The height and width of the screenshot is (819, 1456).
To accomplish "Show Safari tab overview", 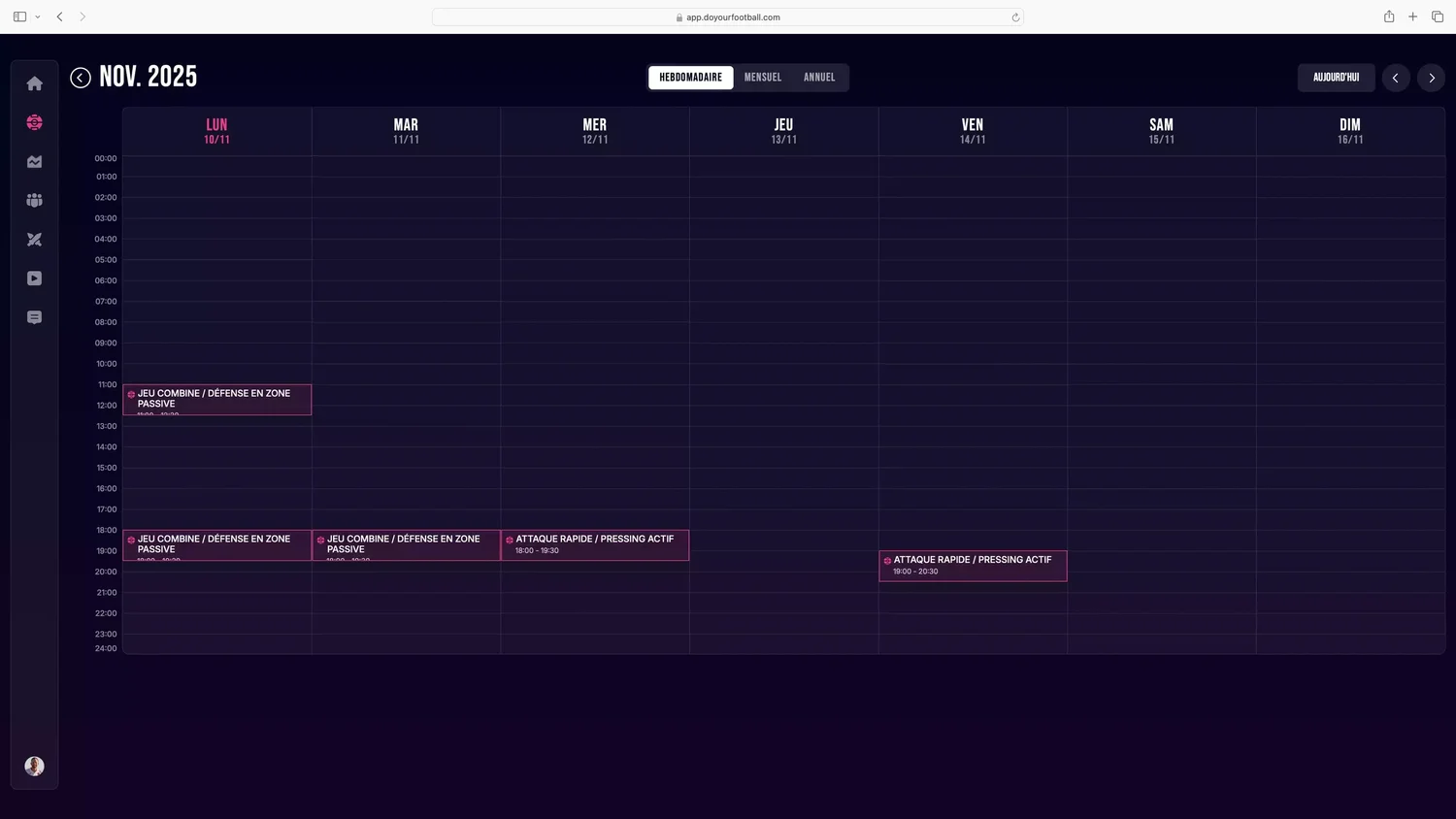I will pos(1438,16).
